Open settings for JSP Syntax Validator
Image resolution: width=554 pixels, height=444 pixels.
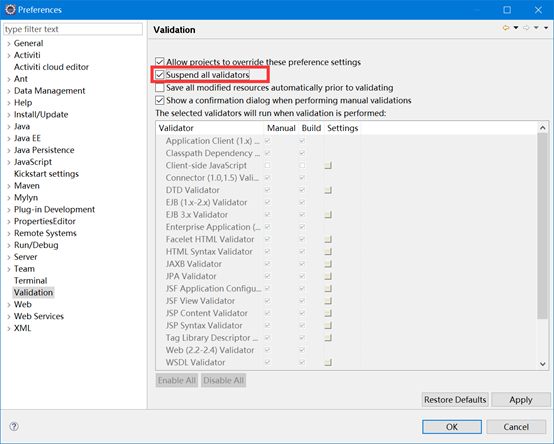coord(328,325)
